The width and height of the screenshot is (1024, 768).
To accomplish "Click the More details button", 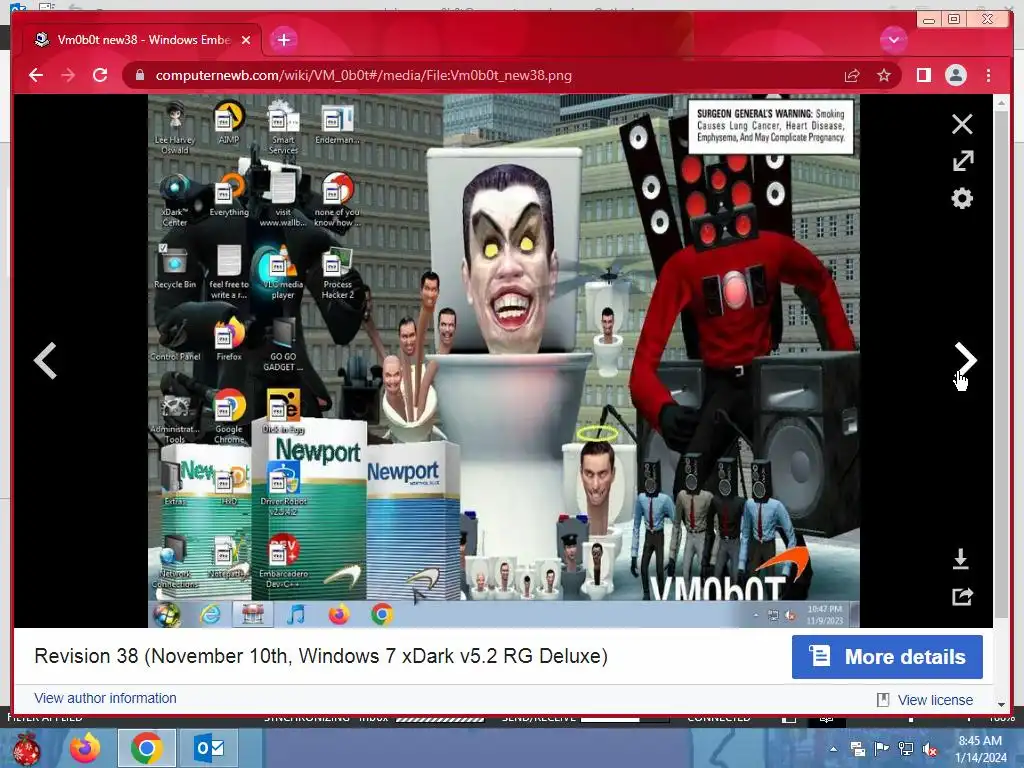I will (887, 657).
